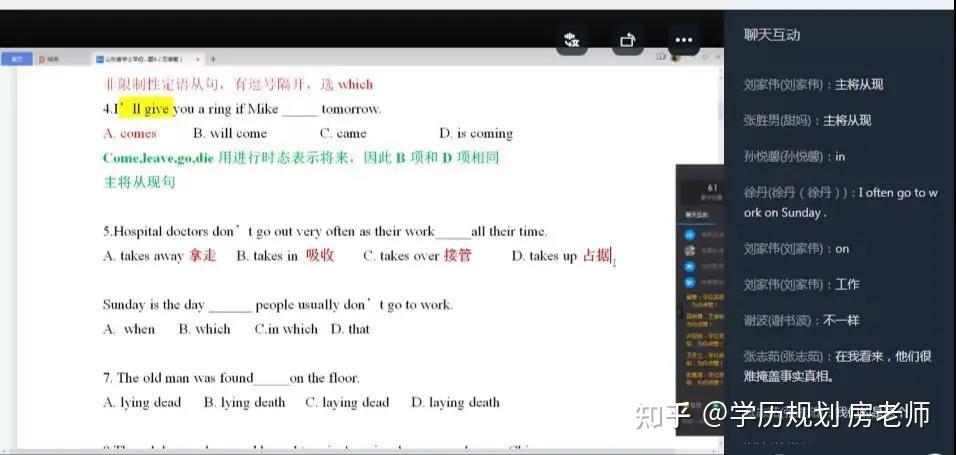Screen dimensions: 956x455
Task: Click 谢波's 不一样 chat message
Action: pyautogui.click(x=801, y=320)
